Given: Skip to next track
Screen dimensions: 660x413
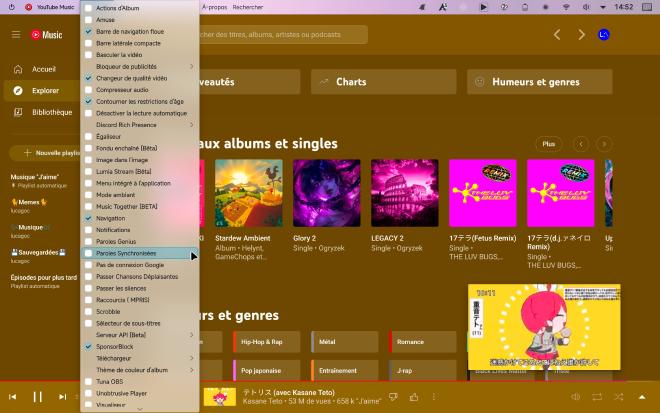Looking at the screenshot, I should [62, 397].
